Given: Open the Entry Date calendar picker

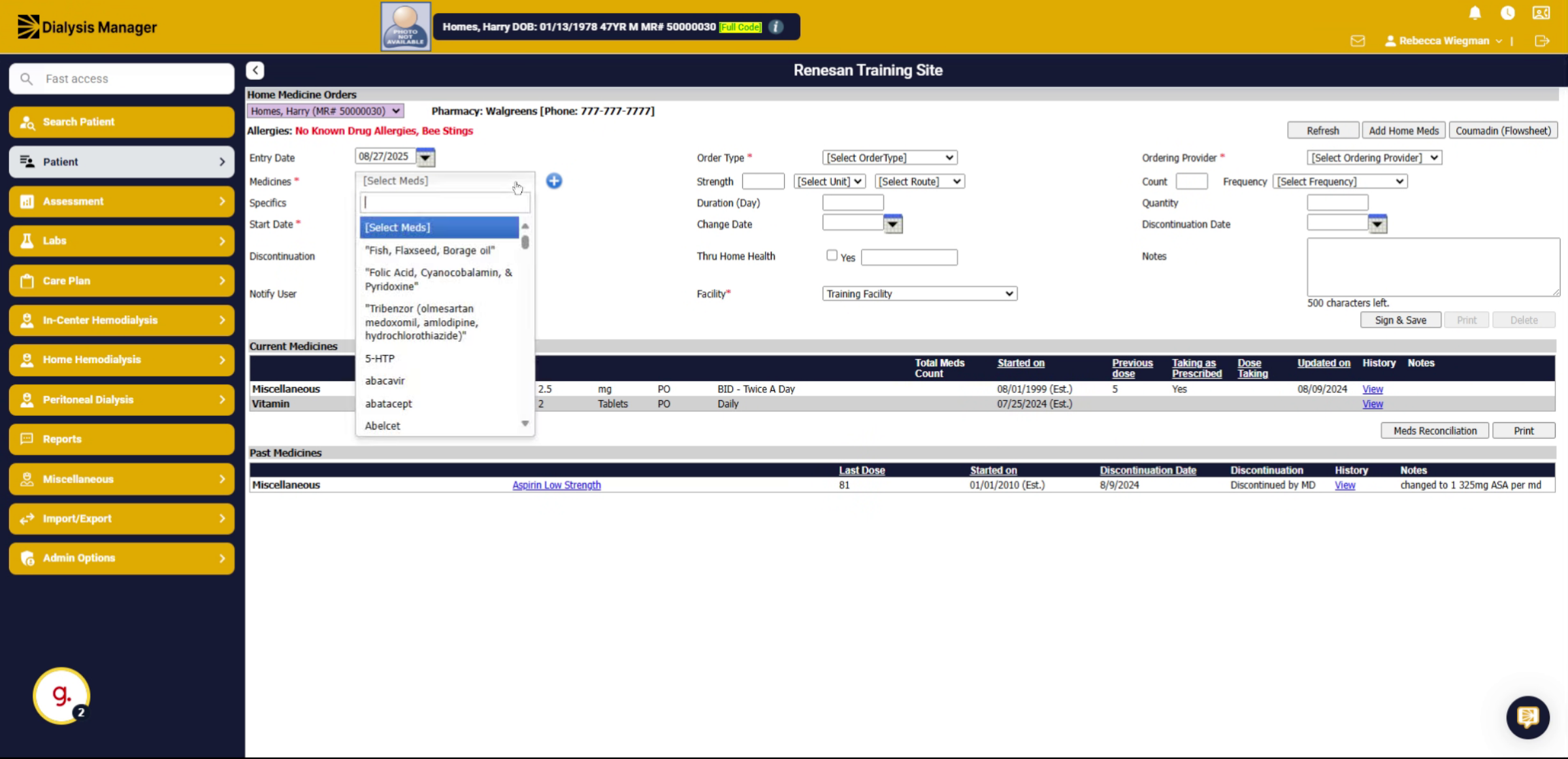Looking at the screenshot, I should 425,157.
